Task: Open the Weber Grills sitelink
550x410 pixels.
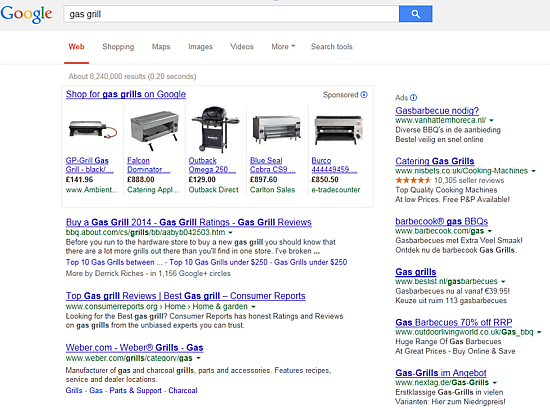Action: pyautogui.click(x=74, y=390)
